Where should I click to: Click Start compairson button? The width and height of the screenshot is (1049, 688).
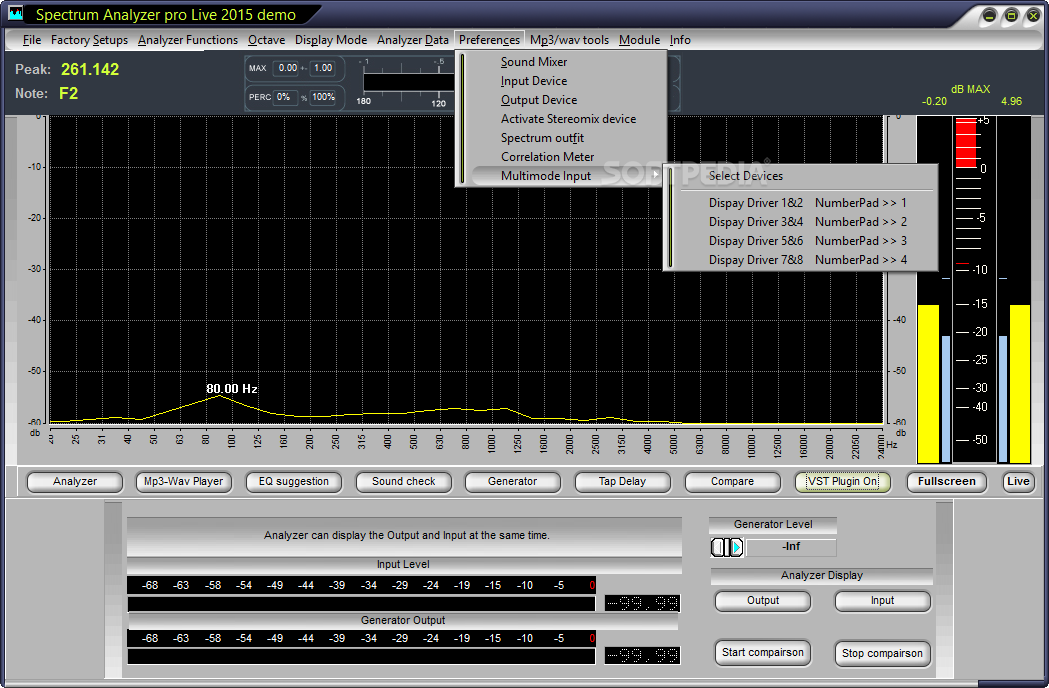point(763,653)
